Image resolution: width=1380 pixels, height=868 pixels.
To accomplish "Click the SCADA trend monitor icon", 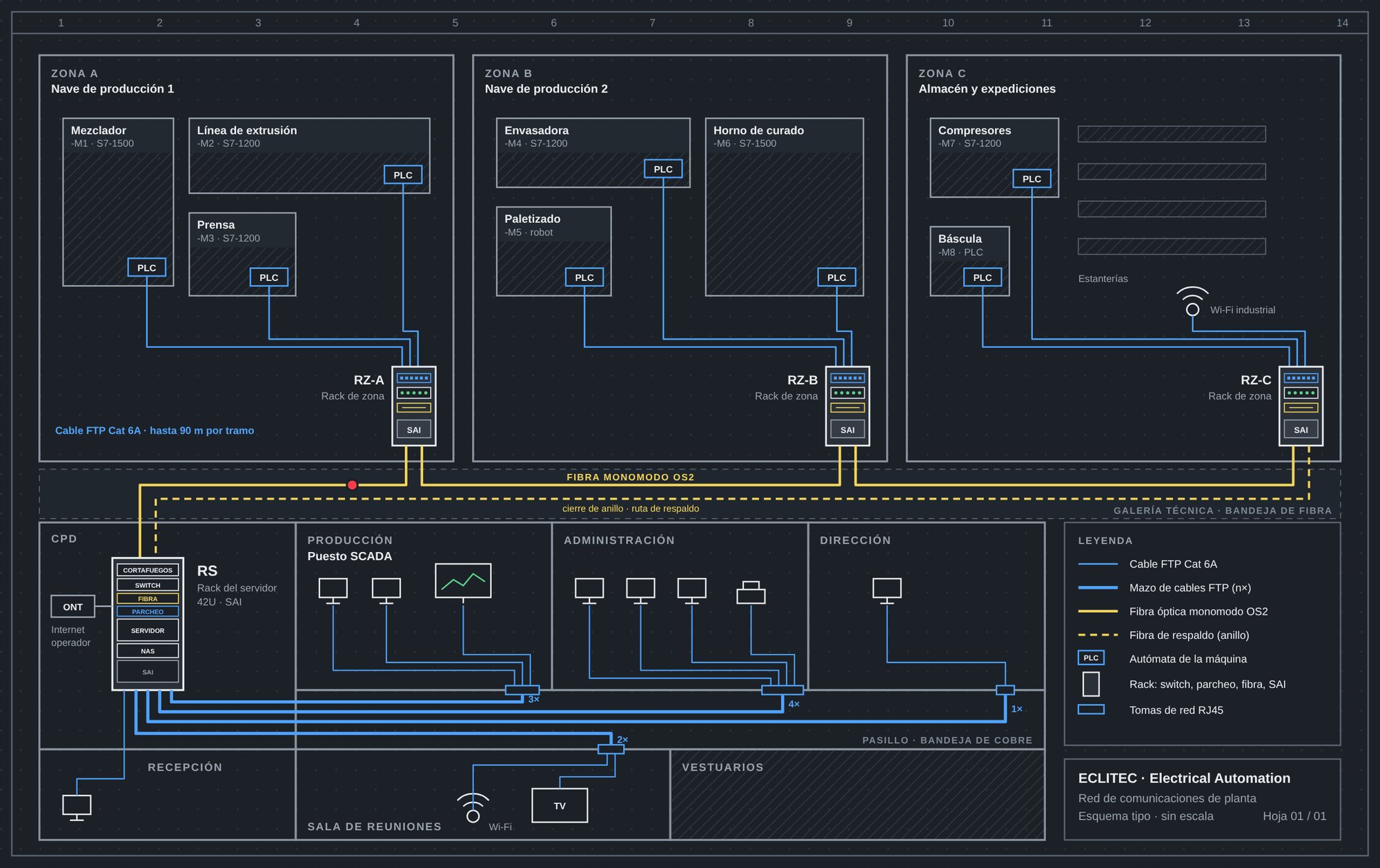I will pyautogui.click(x=463, y=581).
